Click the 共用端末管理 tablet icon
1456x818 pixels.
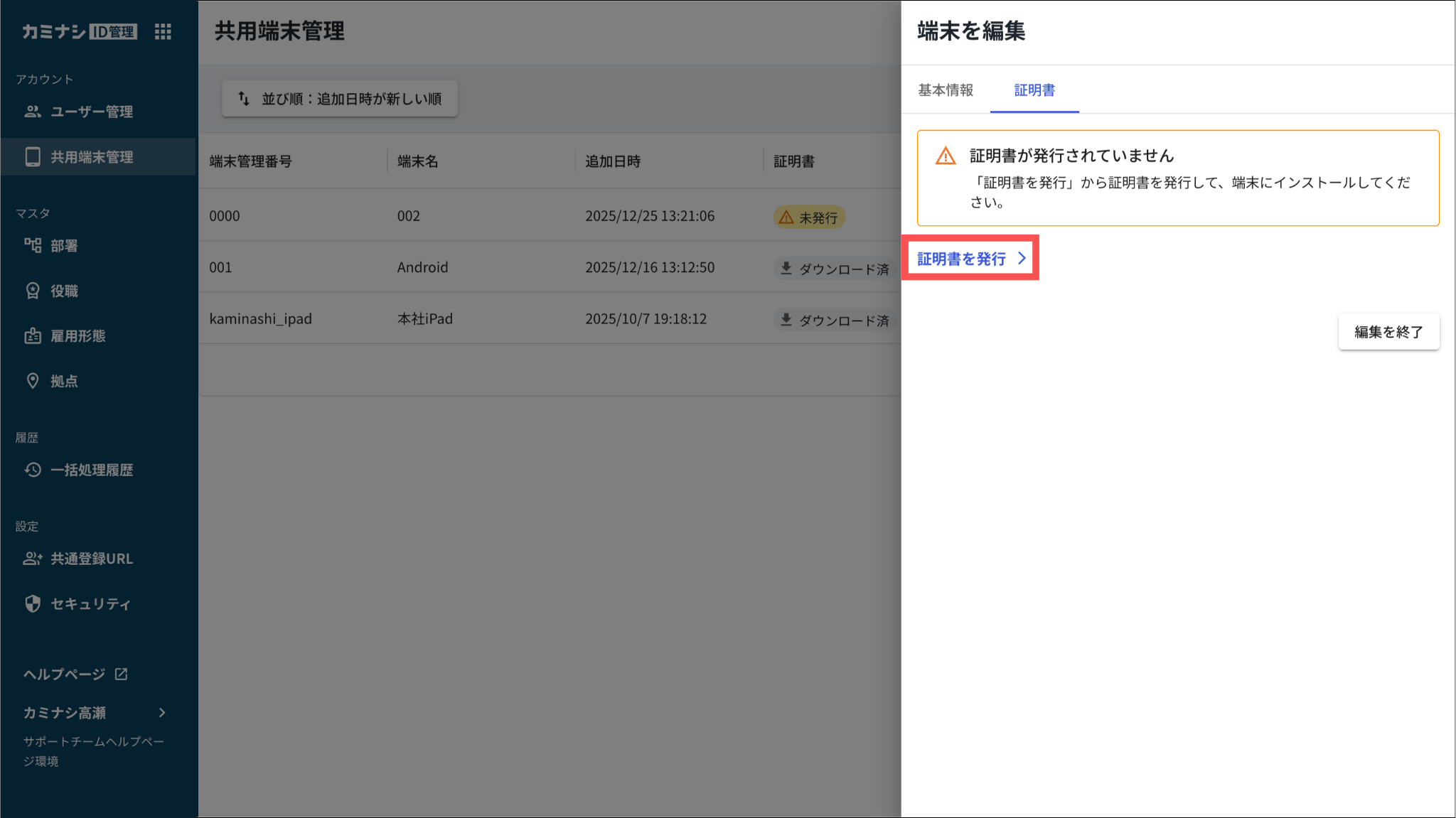[33, 157]
